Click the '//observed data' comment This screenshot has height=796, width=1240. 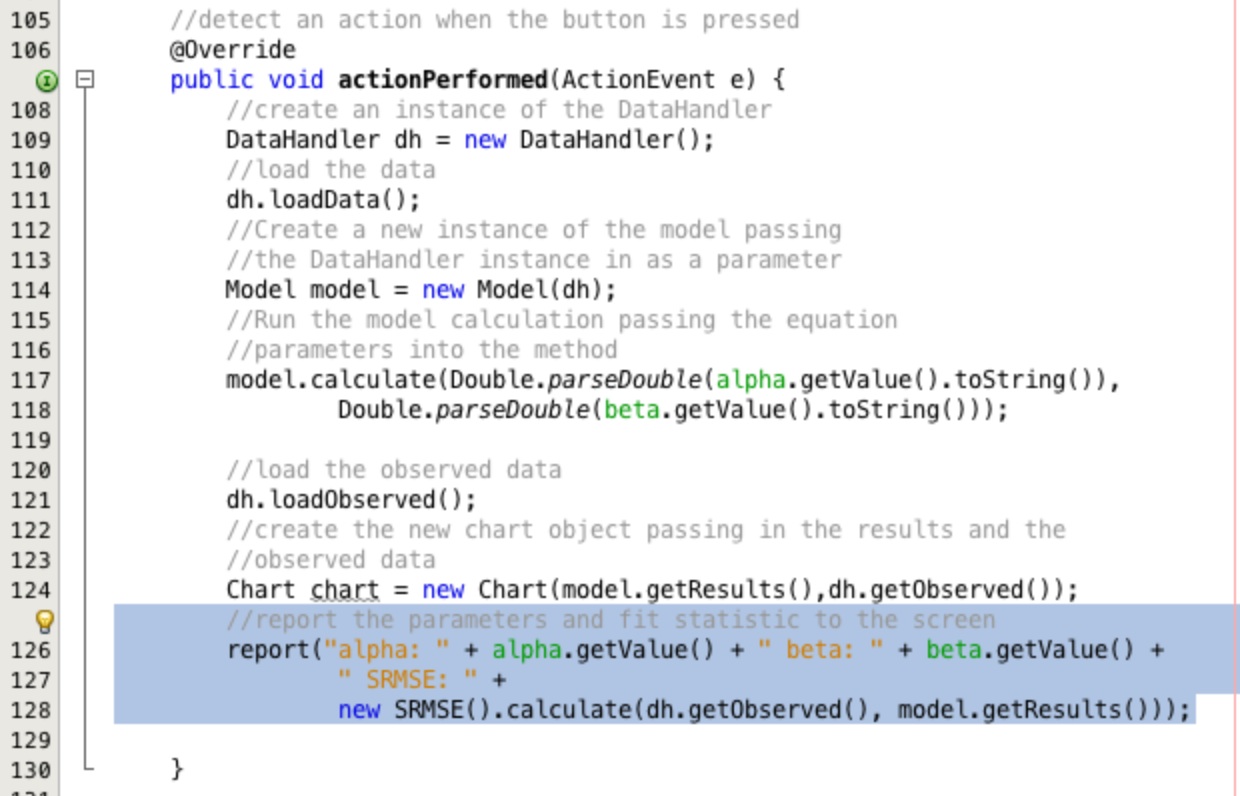point(331,560)
